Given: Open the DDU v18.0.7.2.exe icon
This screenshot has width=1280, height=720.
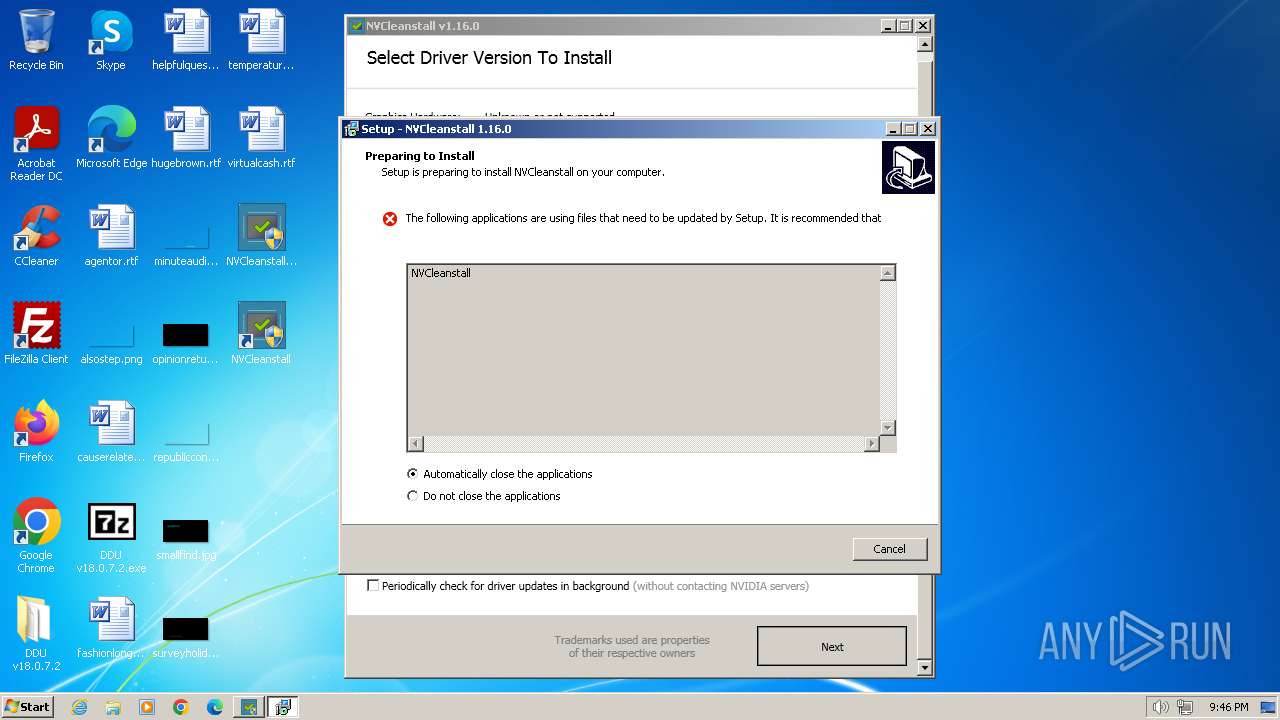Looking at the screenshot, I should (111, 536).
